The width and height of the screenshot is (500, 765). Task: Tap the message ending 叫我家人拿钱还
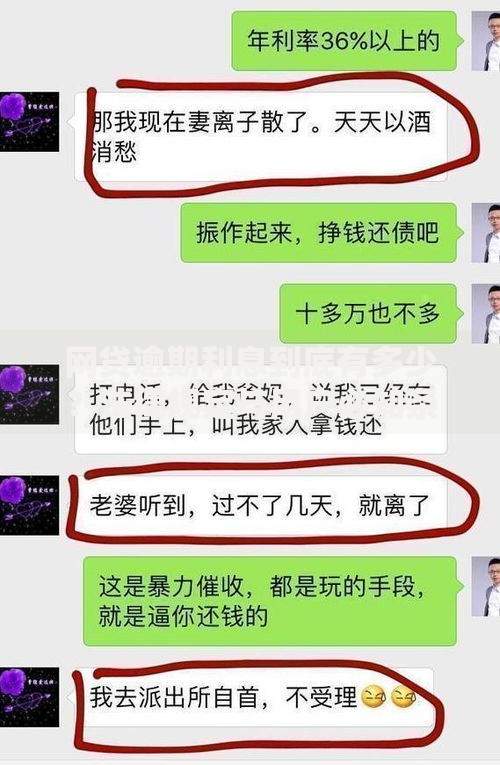tap(260, 409)
